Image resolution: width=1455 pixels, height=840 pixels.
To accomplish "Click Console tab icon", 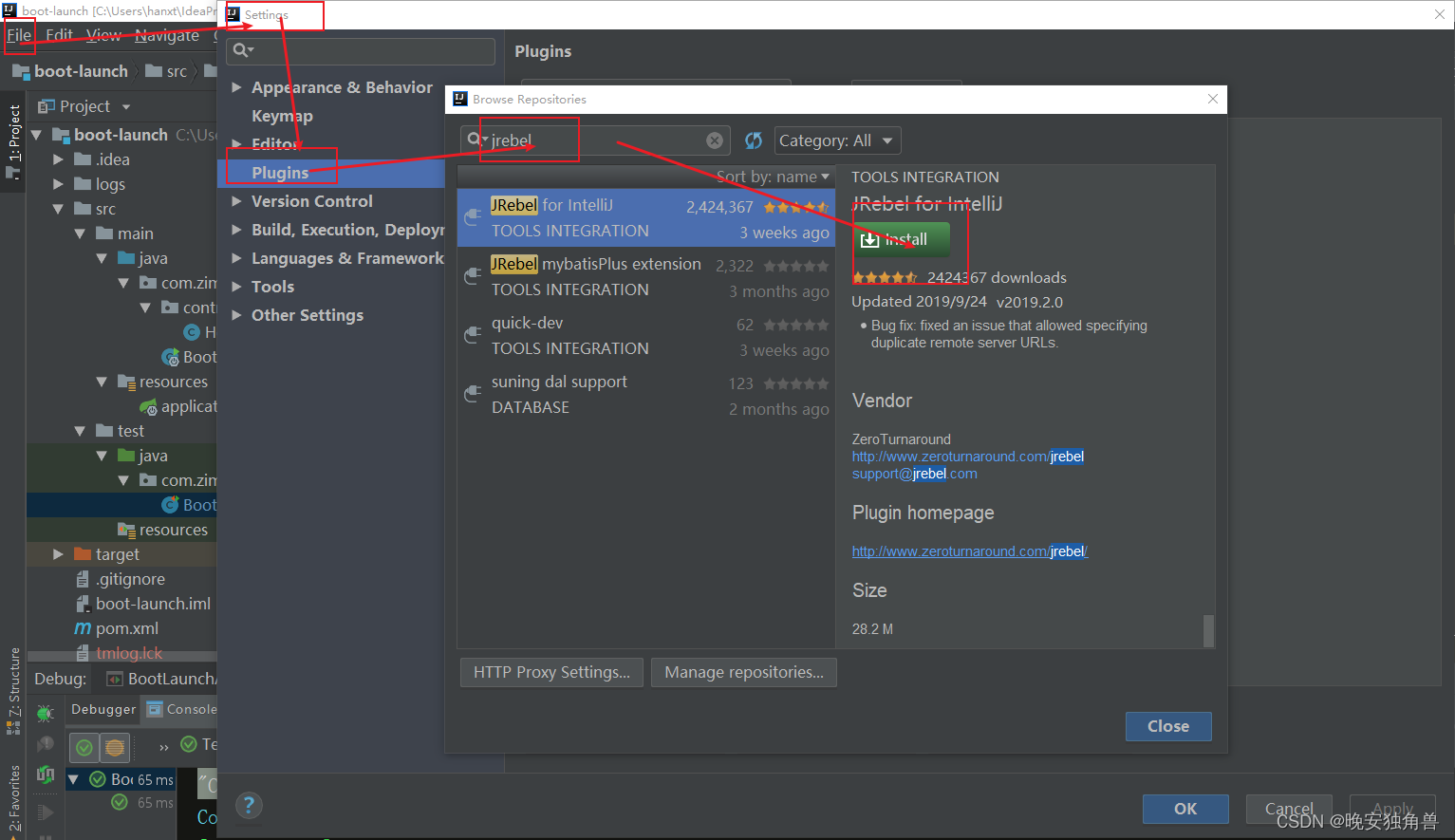I will click(155, 709).
